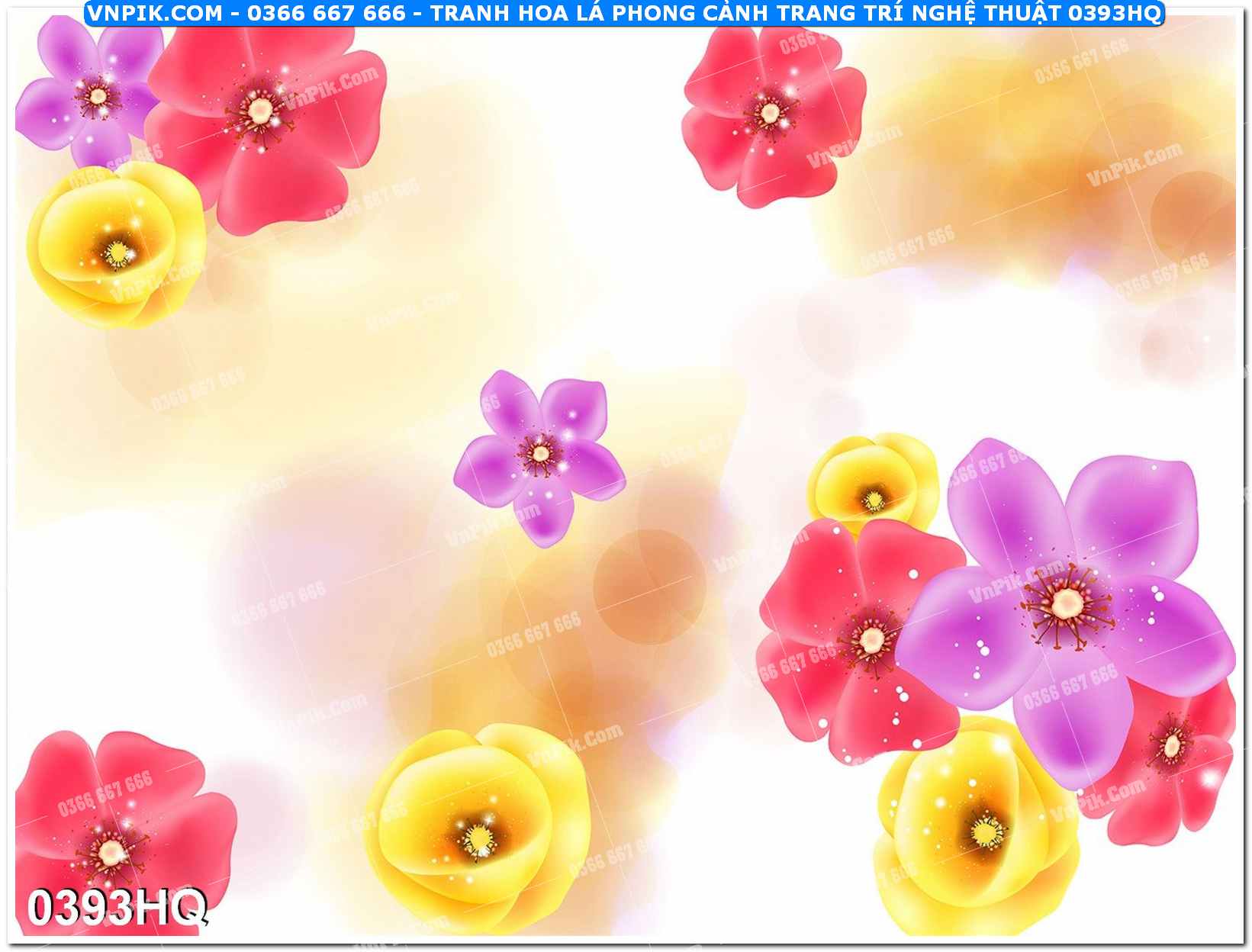Click the 0393HQ code at the banner's end

pos(1114,13)
